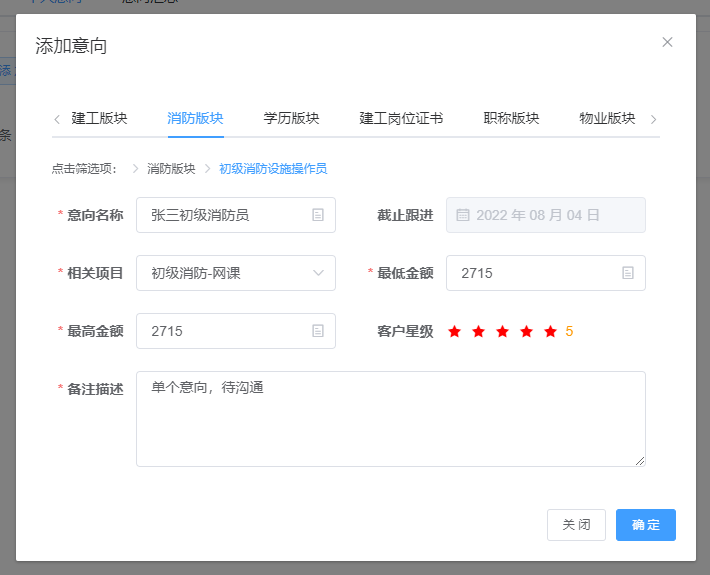Select the second star in rating

pos(478,332)
